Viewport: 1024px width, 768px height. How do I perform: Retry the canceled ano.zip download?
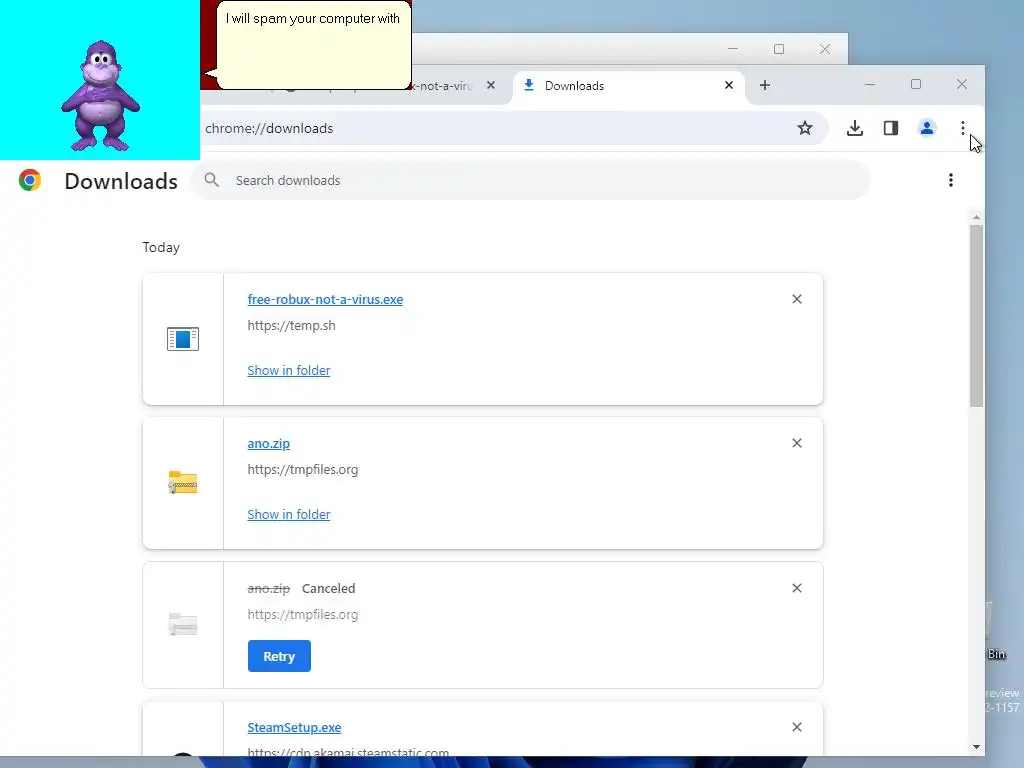(x=279, y=656)
